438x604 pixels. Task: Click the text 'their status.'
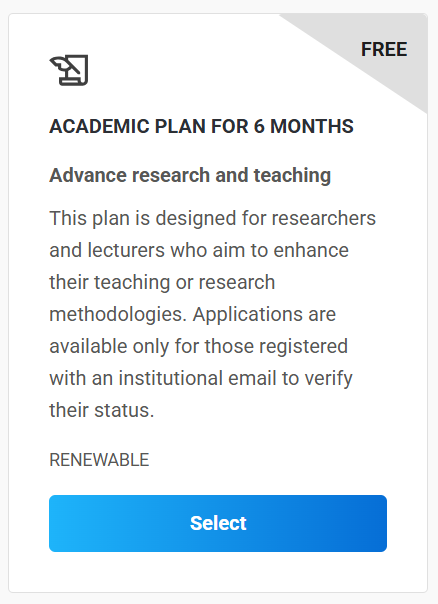coord(102,410)
